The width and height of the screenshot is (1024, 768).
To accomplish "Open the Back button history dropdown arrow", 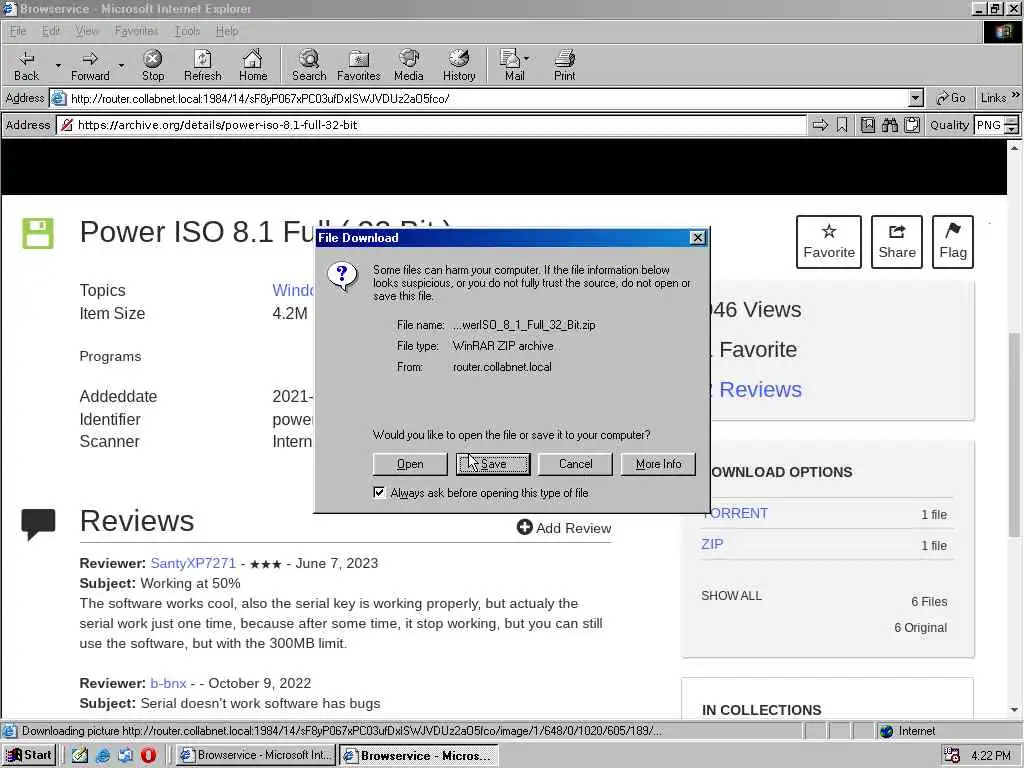I will click(58, 65).
